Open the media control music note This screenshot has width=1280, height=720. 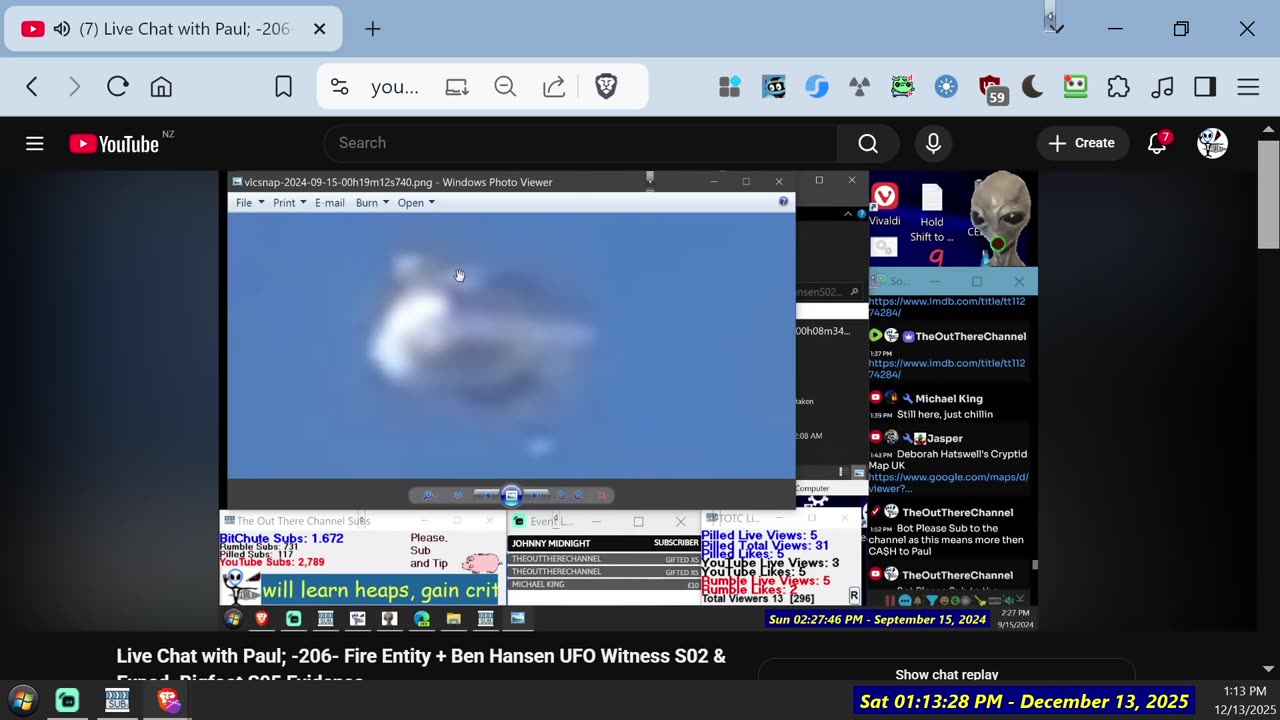coord(1162,87)
